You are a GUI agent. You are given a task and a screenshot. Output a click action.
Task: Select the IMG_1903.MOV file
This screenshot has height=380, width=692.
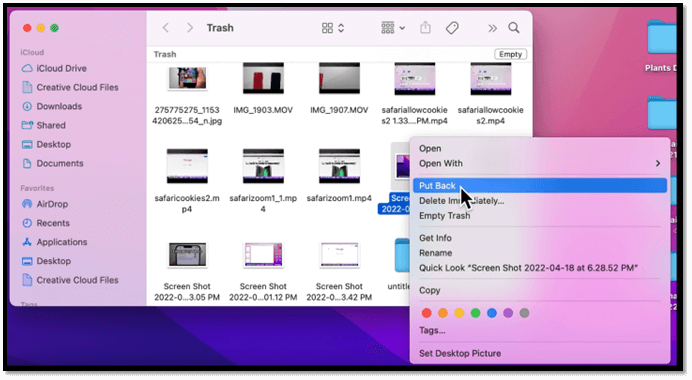tap(263, 79)
